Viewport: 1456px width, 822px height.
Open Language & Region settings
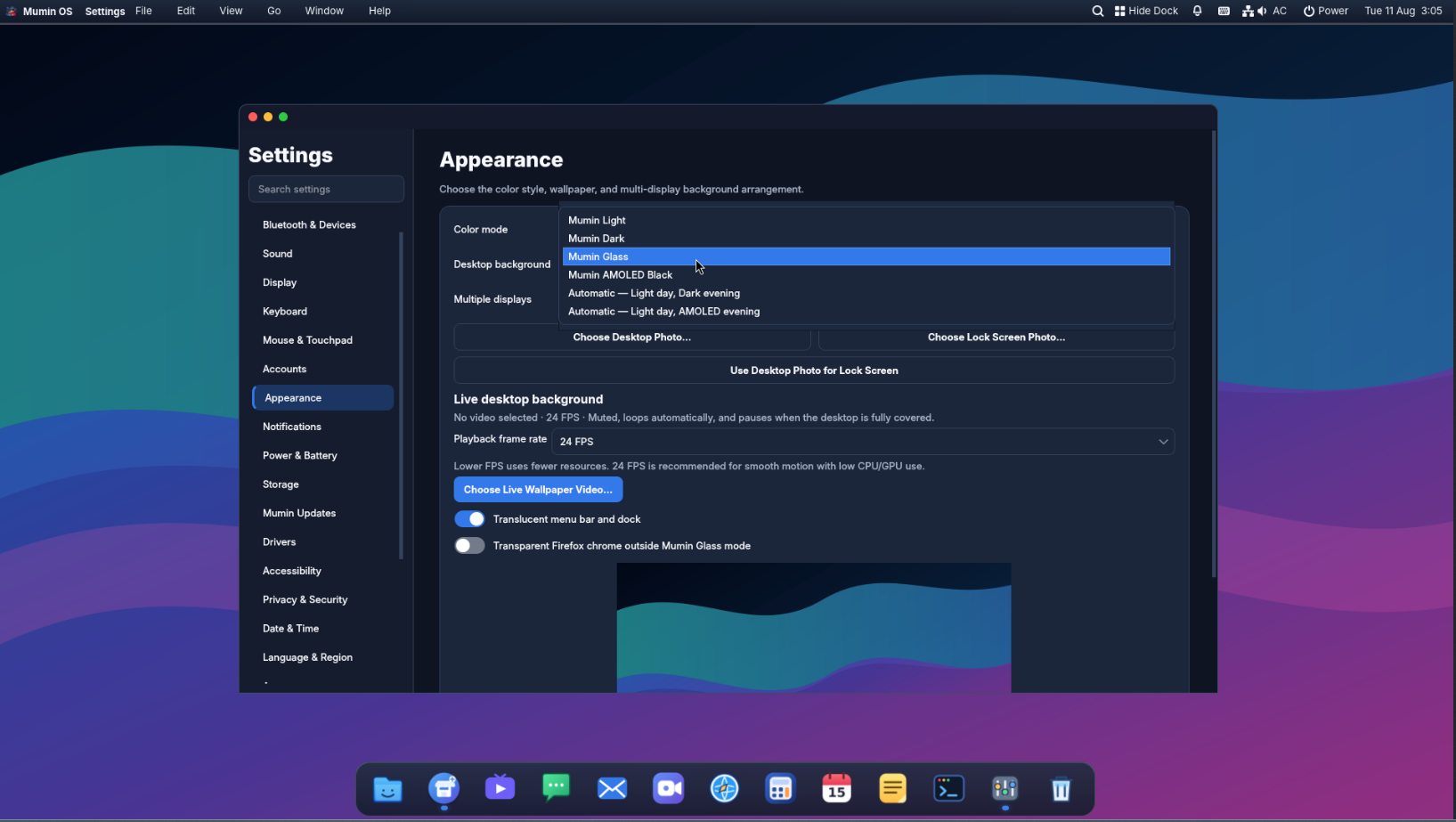pos(323,657)
